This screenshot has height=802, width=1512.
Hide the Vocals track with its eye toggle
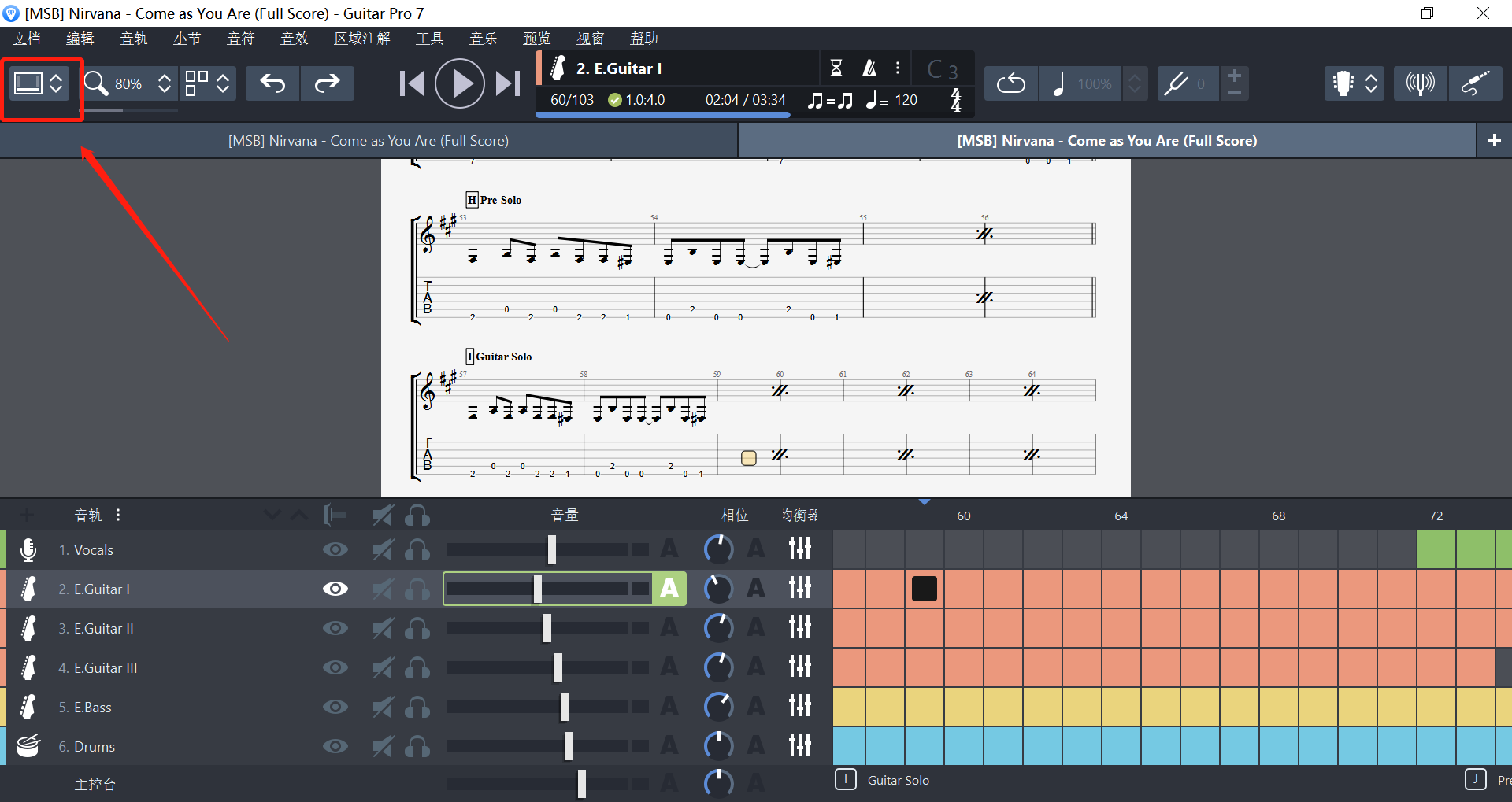pyautogui.click(x=335, y=549)
